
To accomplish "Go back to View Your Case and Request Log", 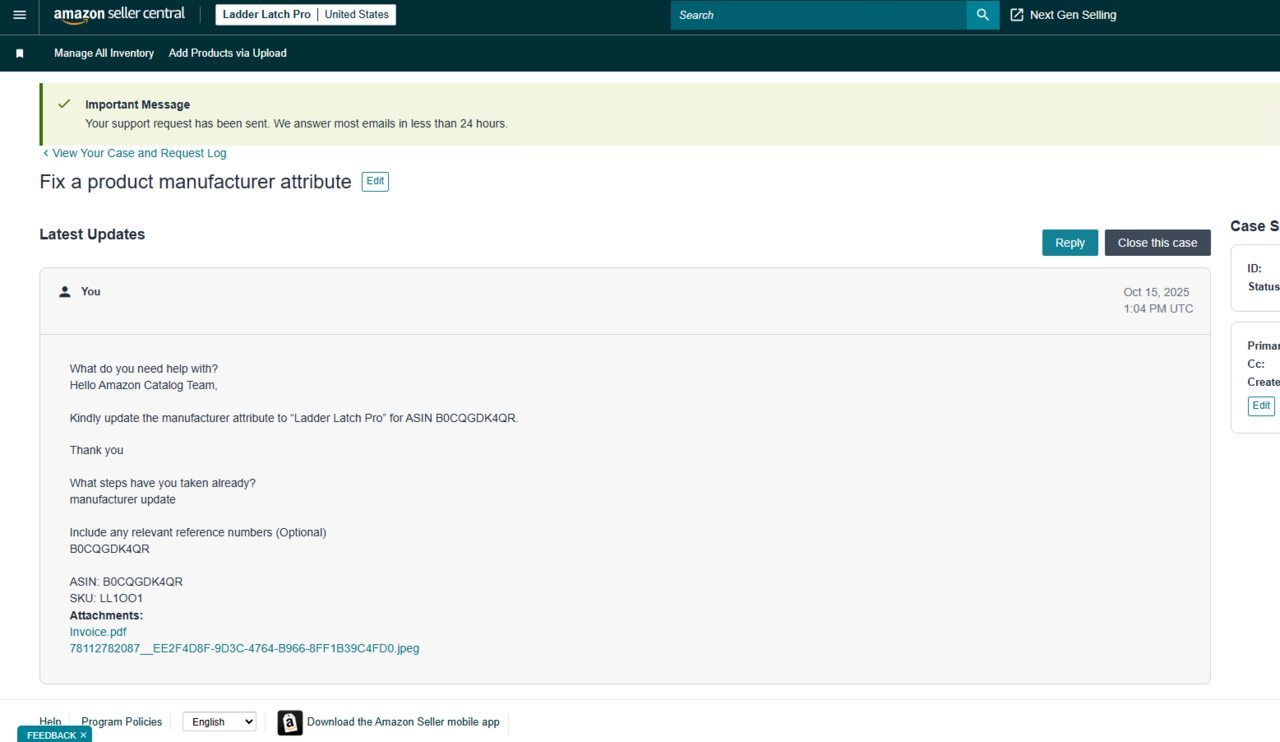I will pyautogui.click(x=134, y=152).
